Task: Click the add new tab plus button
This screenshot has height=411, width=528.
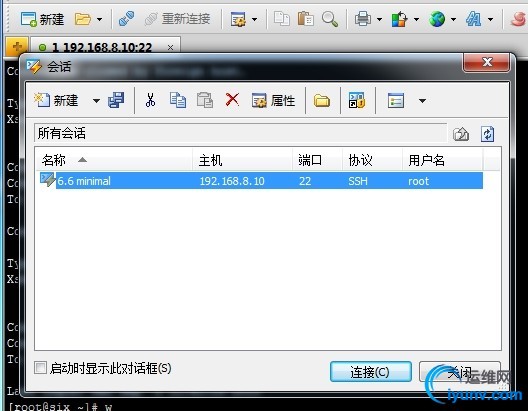Action: point(17,46)
